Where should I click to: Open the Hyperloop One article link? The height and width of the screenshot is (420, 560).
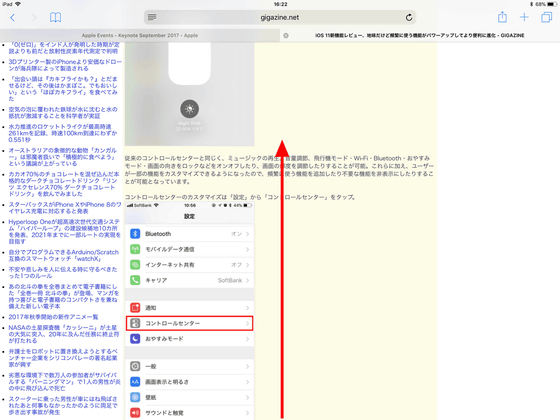tap(65, 231)
